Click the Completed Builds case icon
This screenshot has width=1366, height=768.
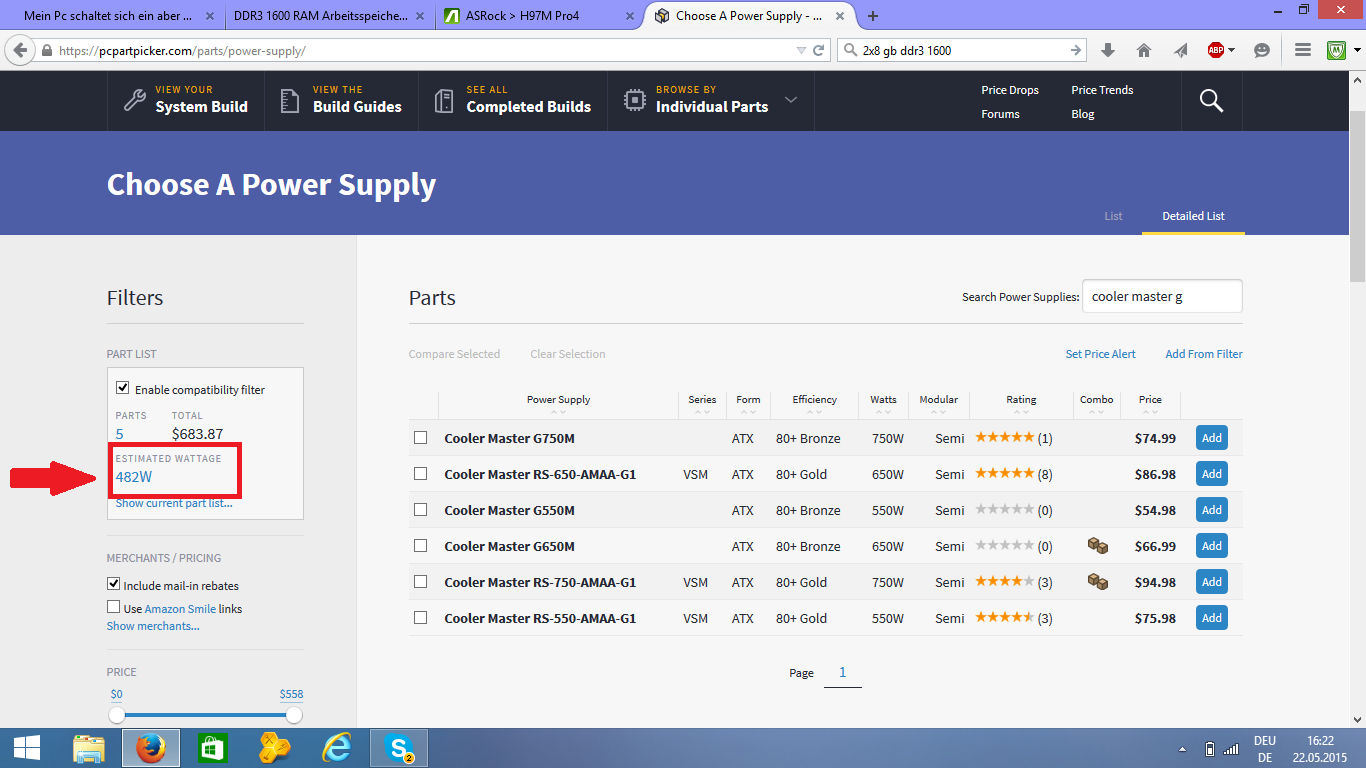[x=444, y=100]
